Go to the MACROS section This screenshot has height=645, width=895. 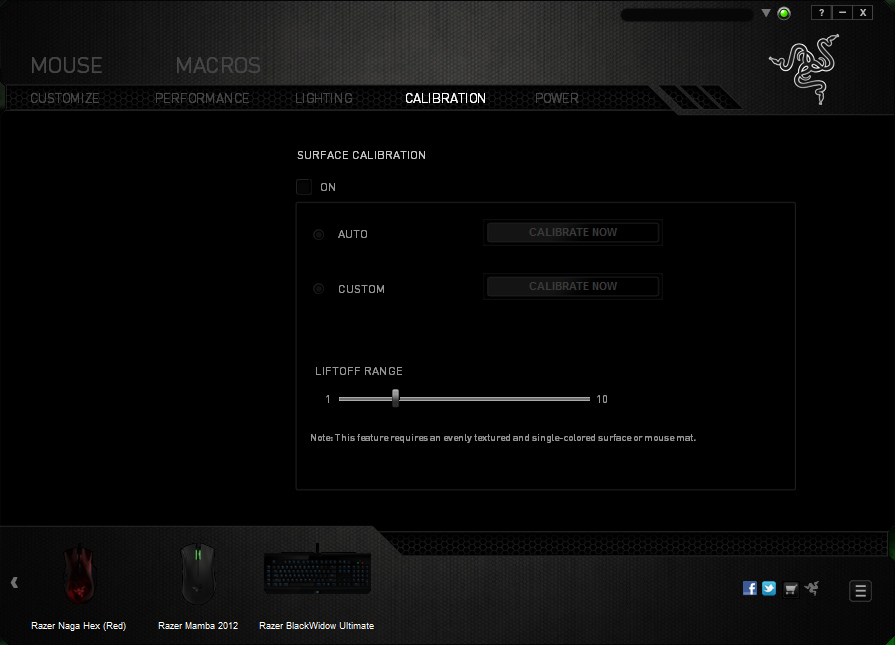click(x=218, y=66)
